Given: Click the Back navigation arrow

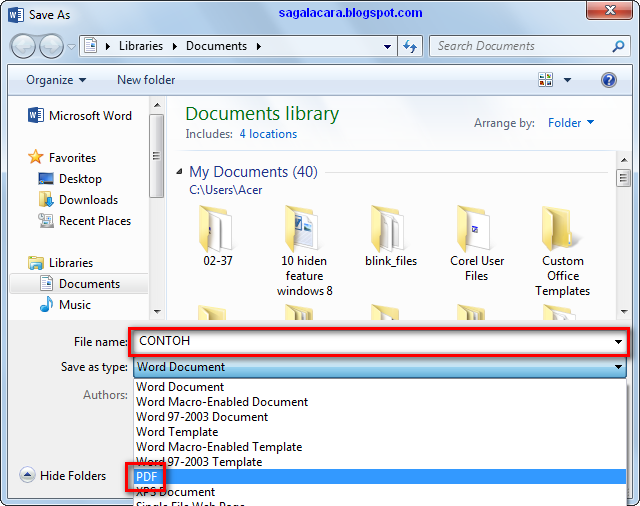Looking at the screenshot, I should tap(23, 46).
